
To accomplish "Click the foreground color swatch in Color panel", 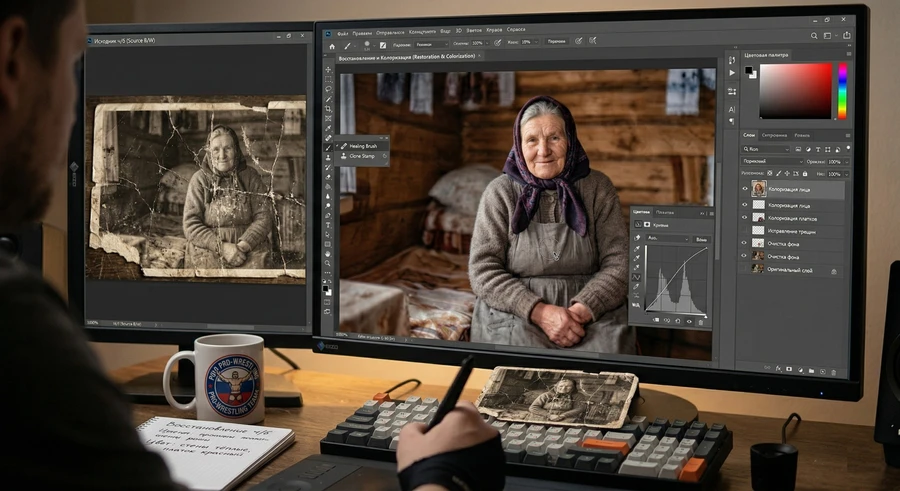I will [748, 70].
